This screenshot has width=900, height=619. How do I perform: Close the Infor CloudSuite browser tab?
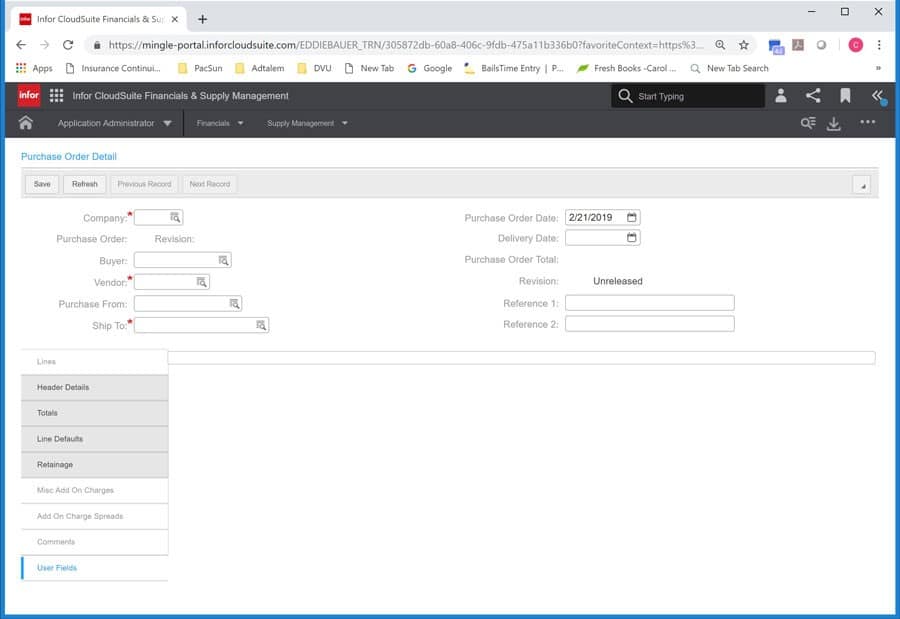(x=174, y=19)
